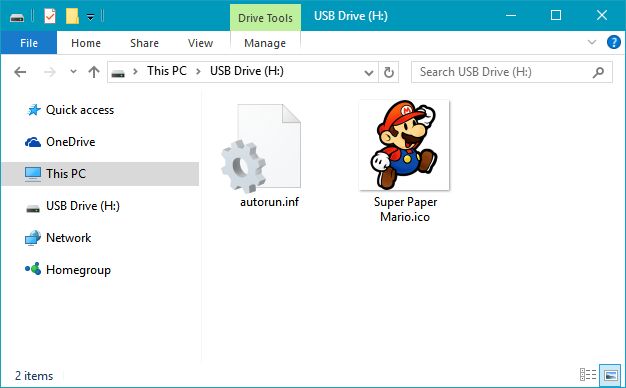Click the Quick access star icon
The image size is (626, 388).
(34, 110)
